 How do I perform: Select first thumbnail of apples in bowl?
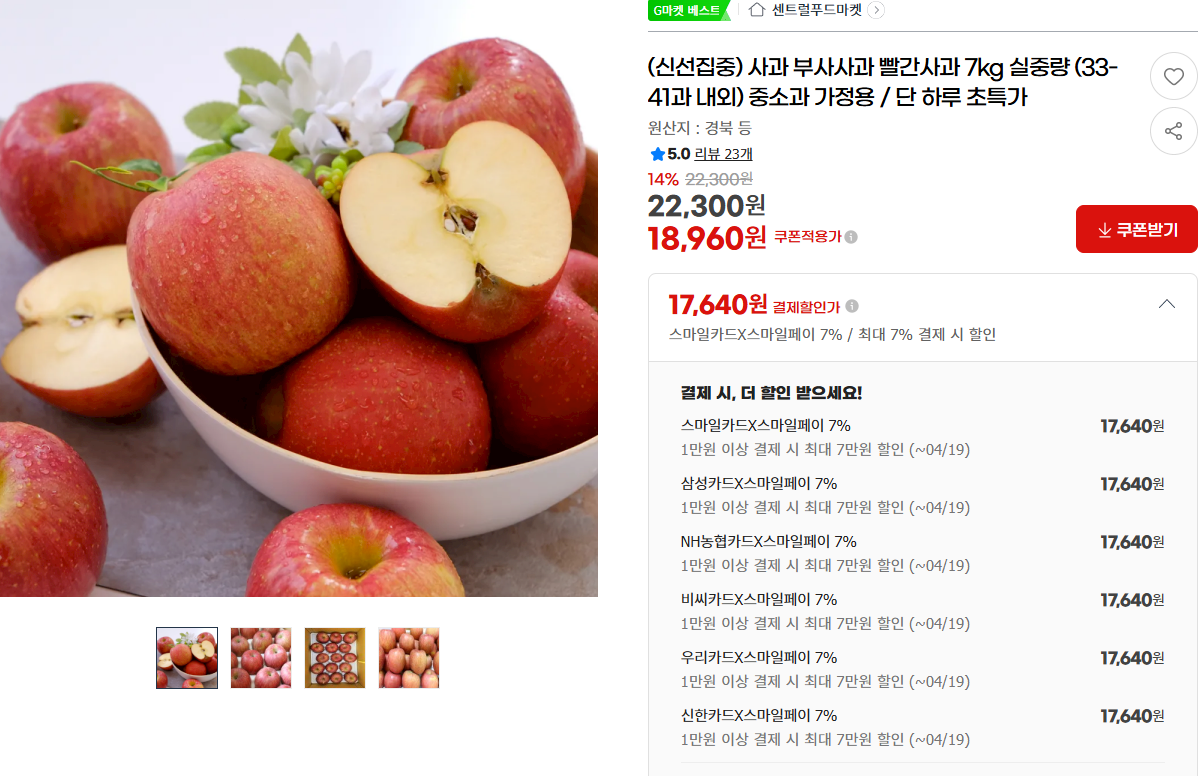187,658
